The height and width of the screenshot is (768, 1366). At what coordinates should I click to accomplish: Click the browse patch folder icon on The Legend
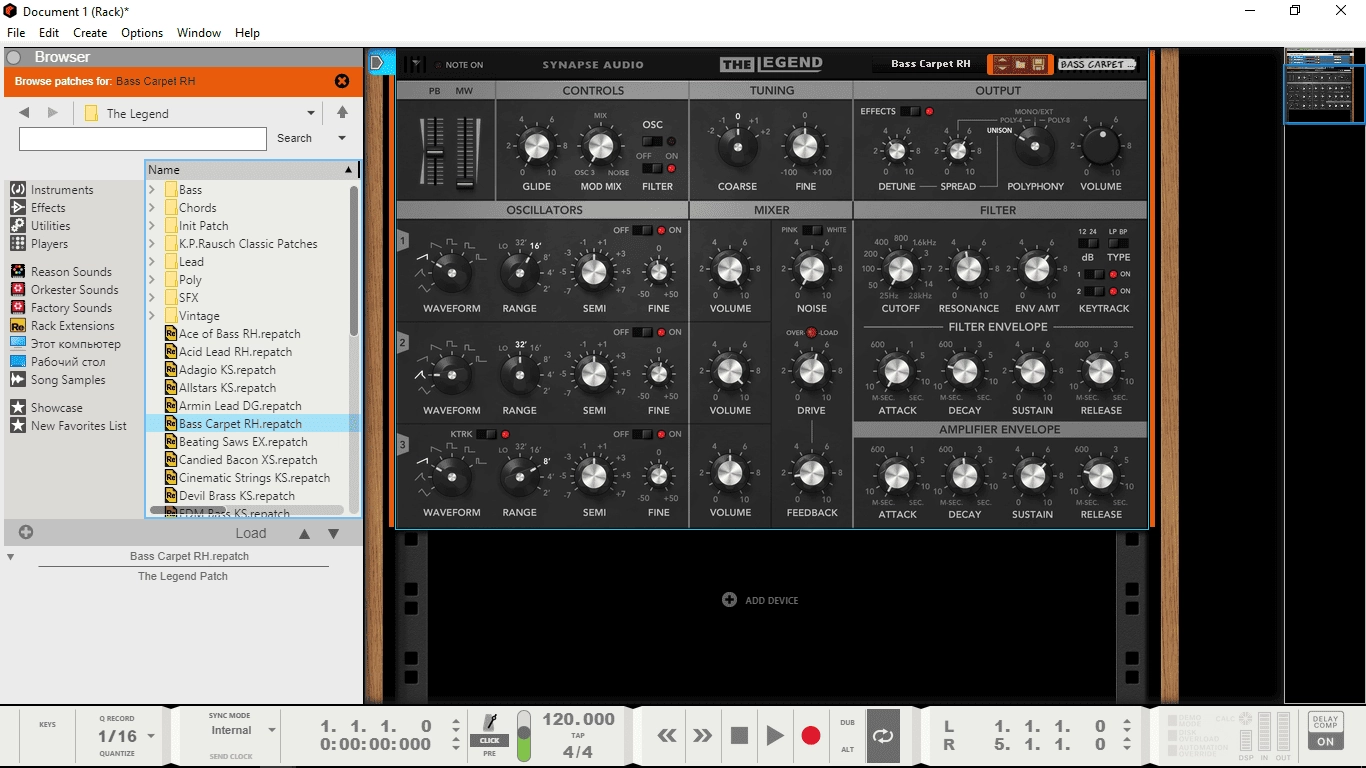1021,64
